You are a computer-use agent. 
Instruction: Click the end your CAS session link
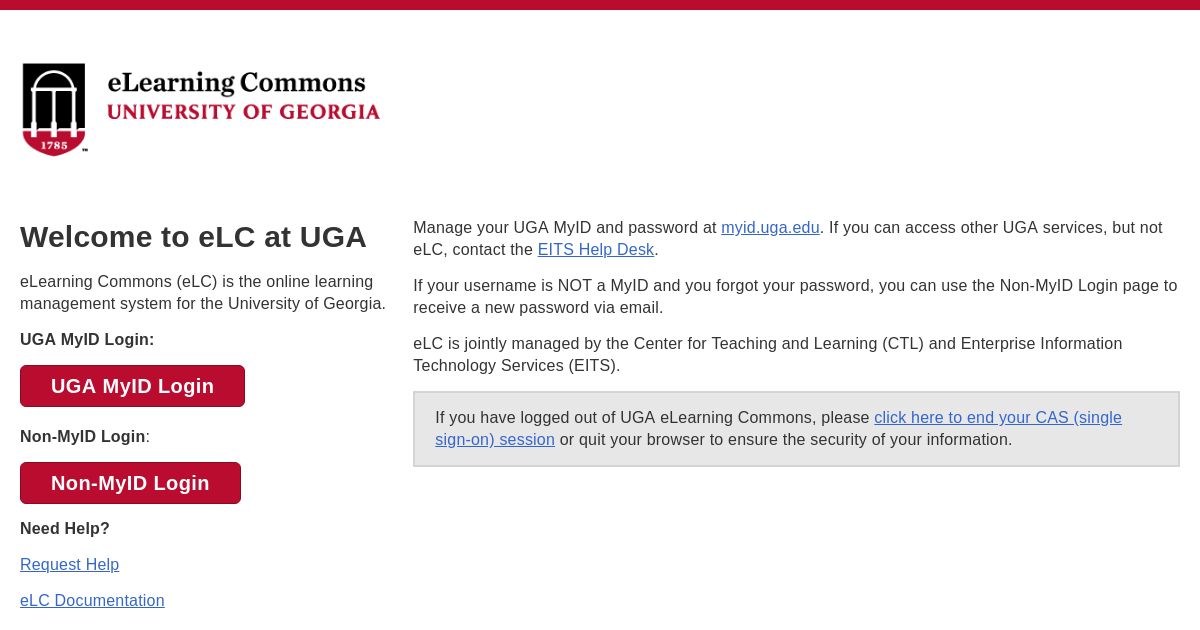(x=778, y=429)
